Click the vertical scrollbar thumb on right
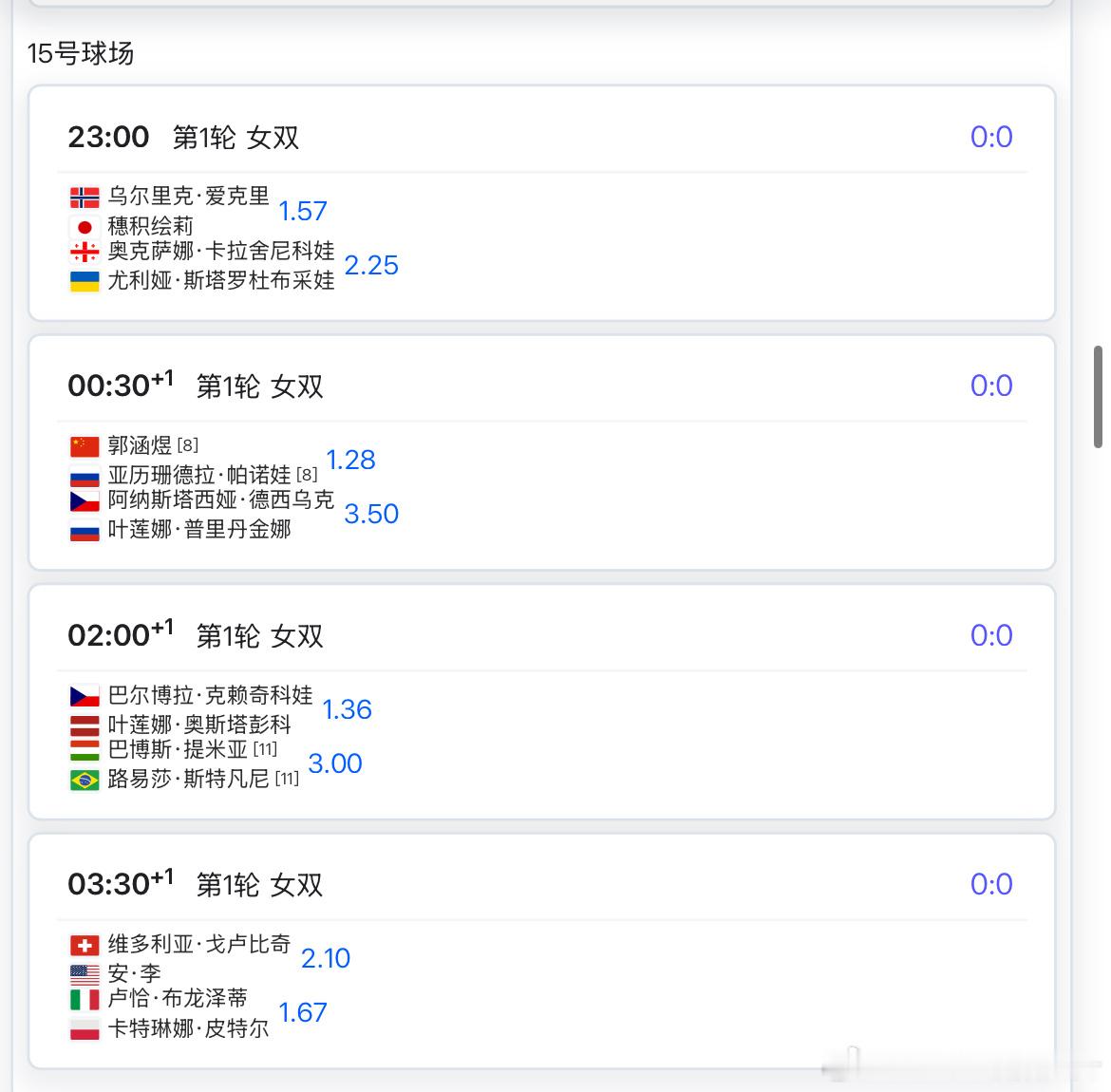The width and height of the screenshot is (1111, 1092). click(1099, 397)
